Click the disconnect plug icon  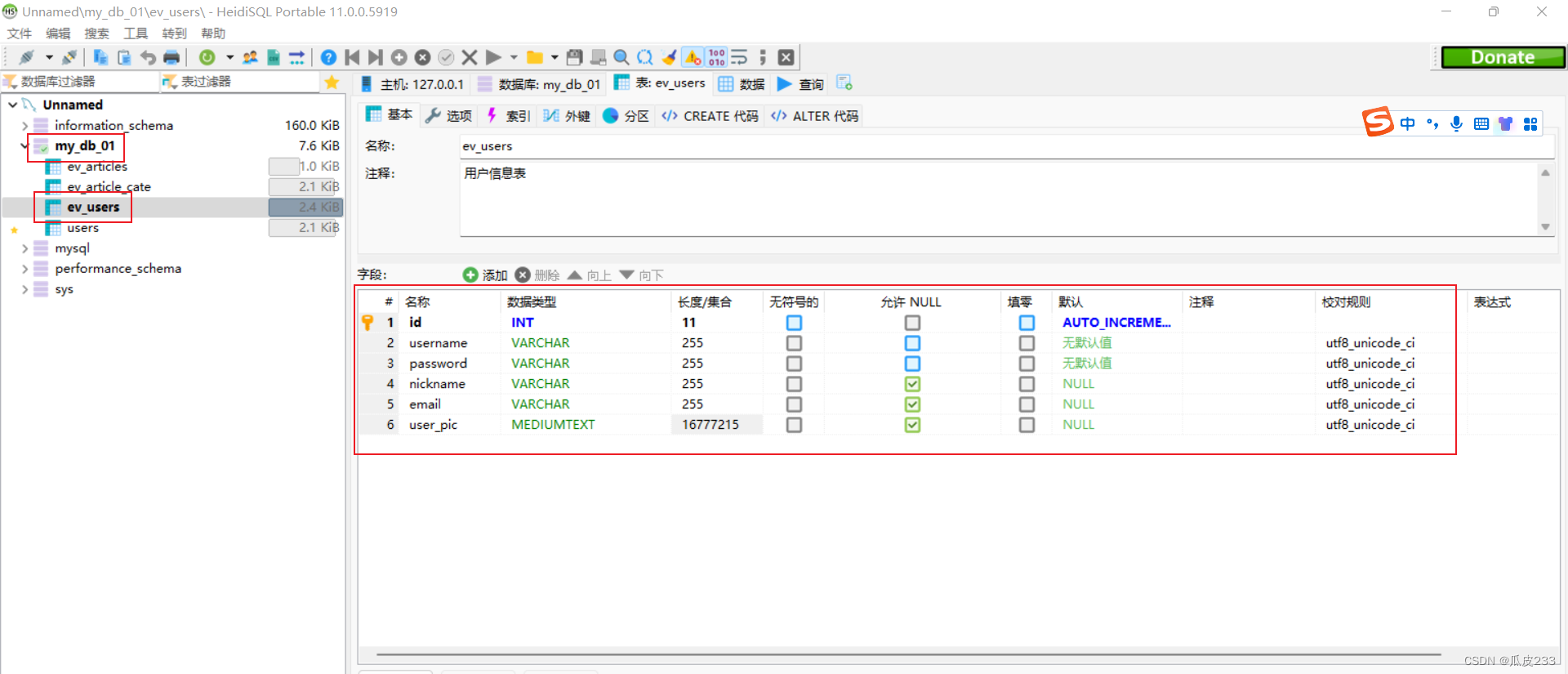(x=69, y=57)
